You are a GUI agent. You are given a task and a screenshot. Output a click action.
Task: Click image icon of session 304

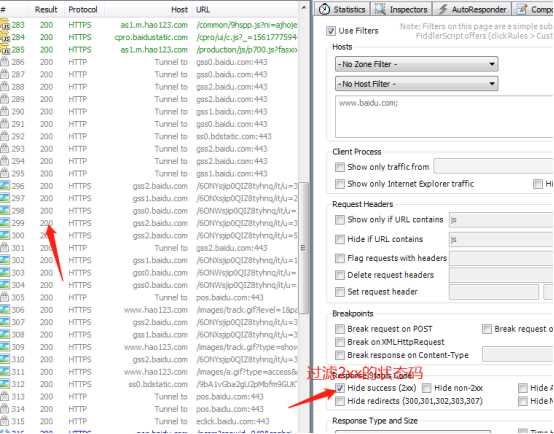click(5, 285)
